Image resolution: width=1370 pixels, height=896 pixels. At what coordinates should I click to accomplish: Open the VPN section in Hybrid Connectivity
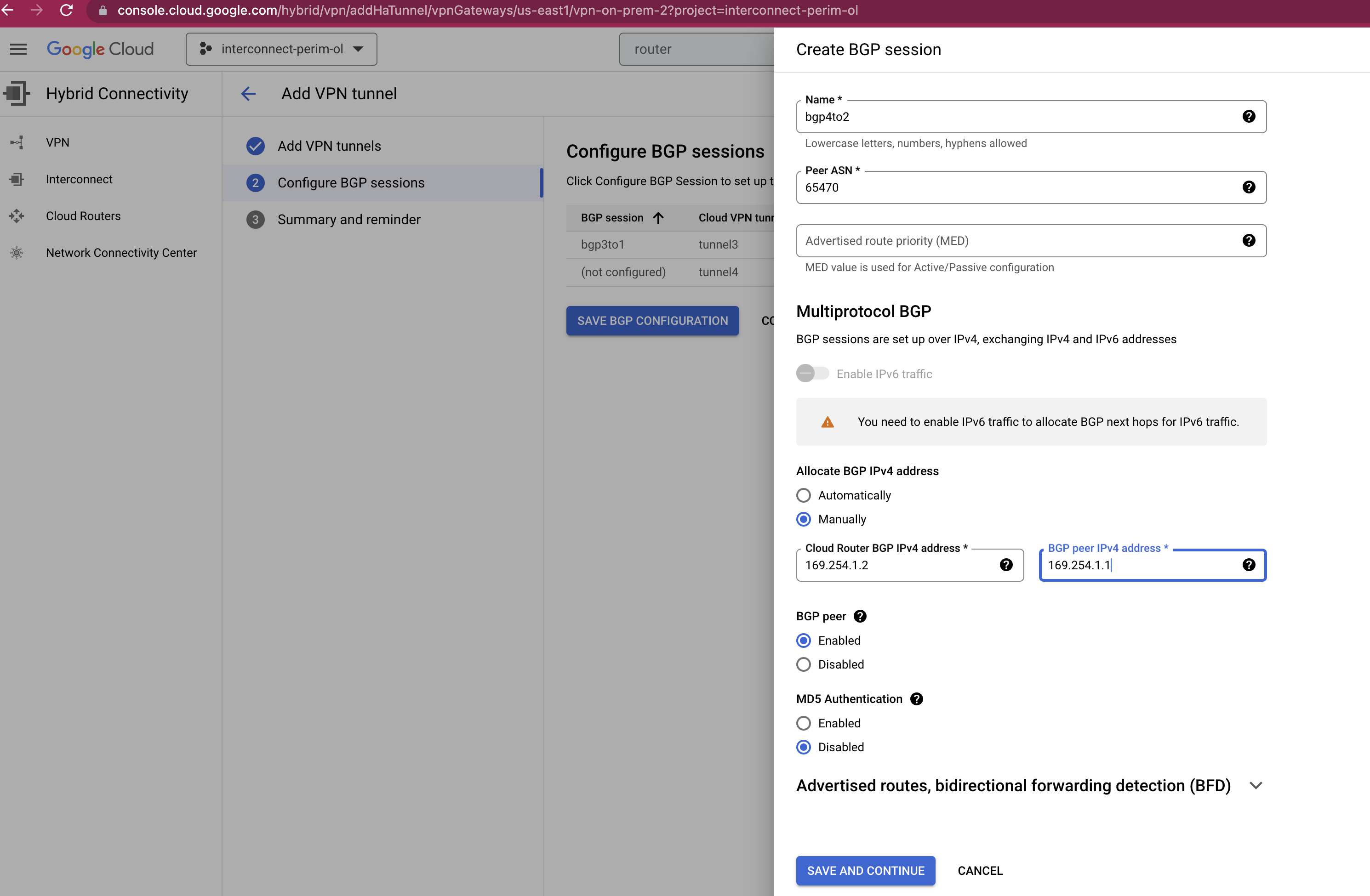57,142
